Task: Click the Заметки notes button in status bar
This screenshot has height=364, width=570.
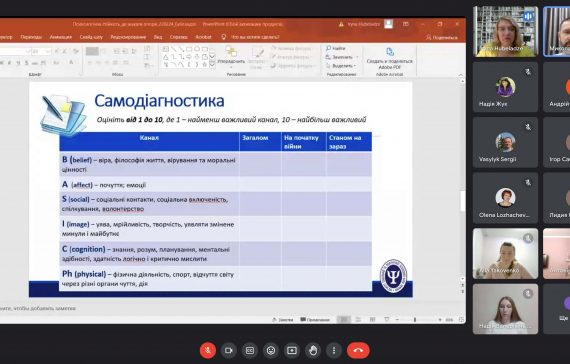Action: (x=283, y=320)
